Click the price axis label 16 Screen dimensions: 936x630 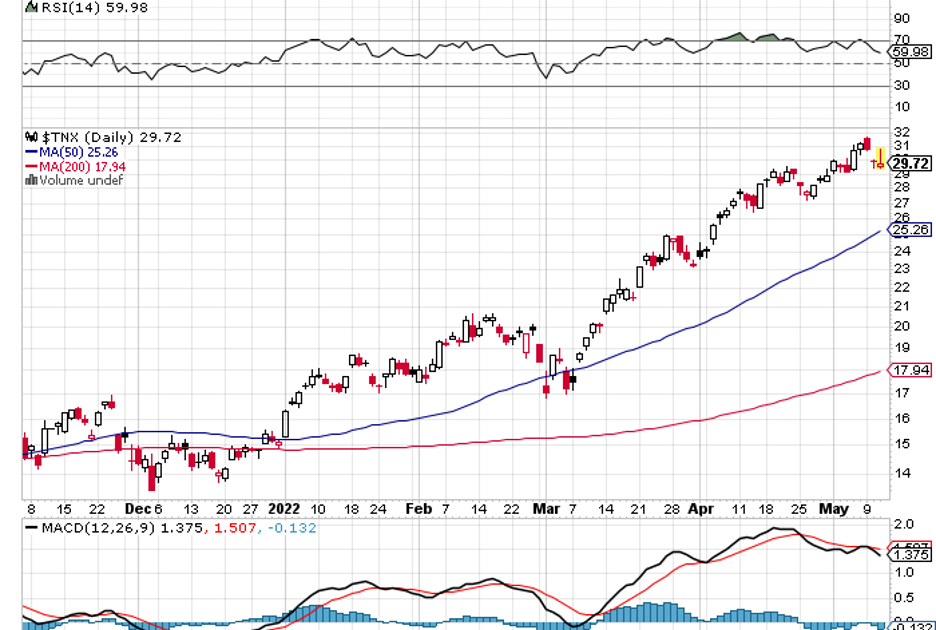pos(901,418)
